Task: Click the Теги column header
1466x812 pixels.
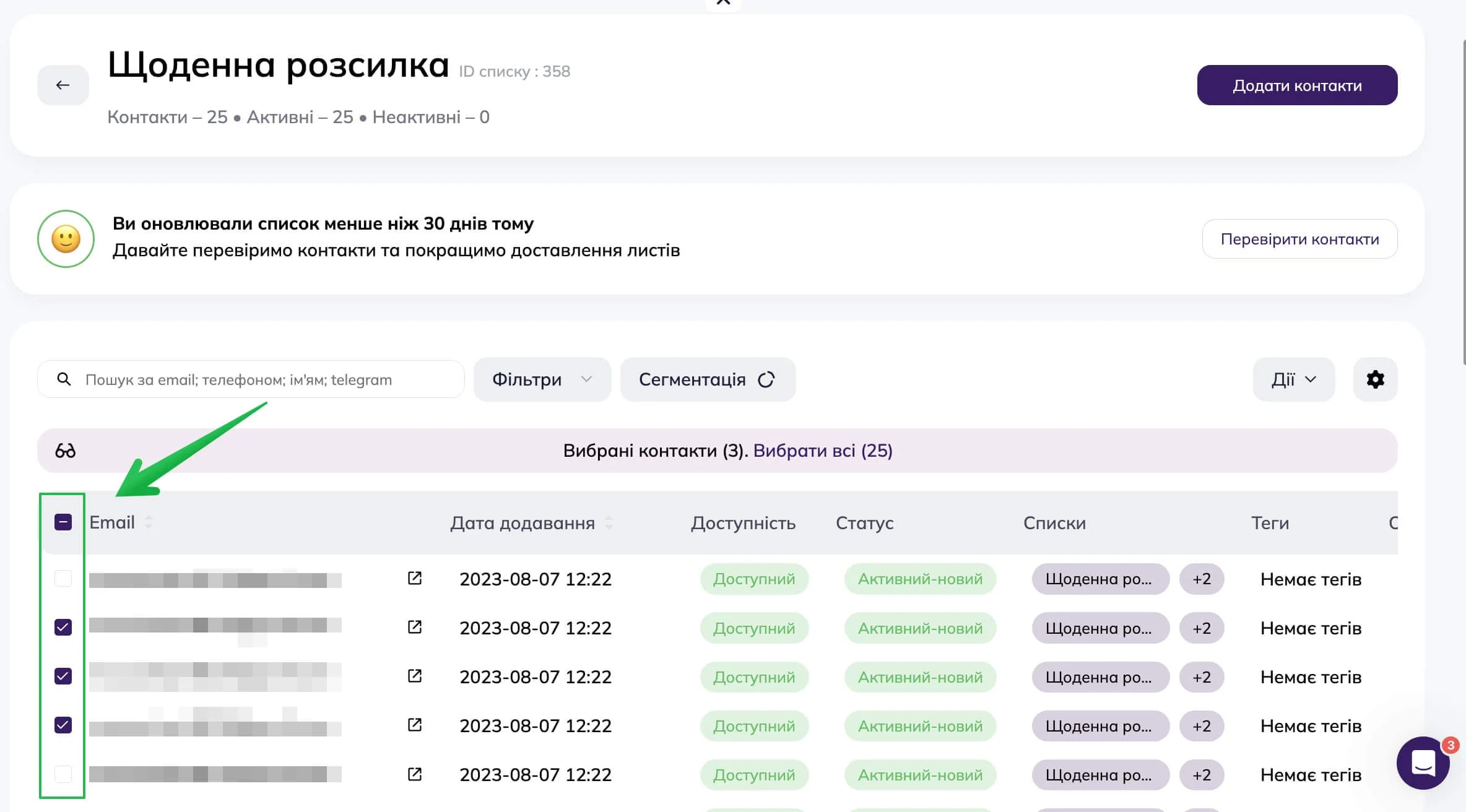Action: click(1270, 523)
